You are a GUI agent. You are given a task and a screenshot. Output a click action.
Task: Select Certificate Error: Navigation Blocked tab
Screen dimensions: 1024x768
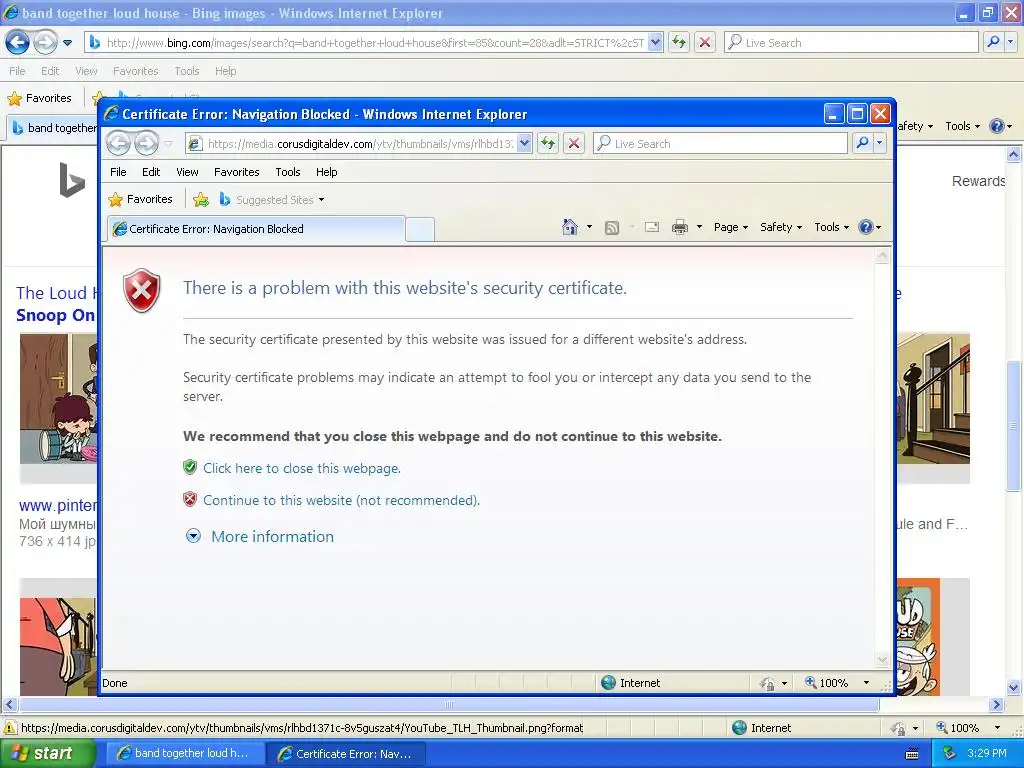pyautogui.click(x=255, y=229)
